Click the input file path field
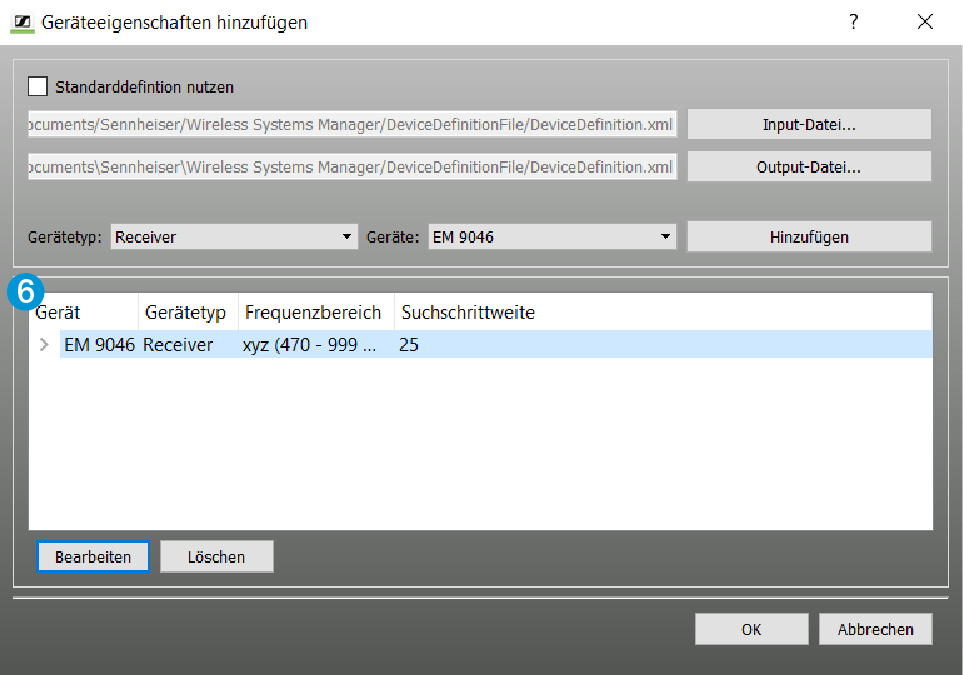The width and height of the screenshot is (963, 675). (353, 125)
